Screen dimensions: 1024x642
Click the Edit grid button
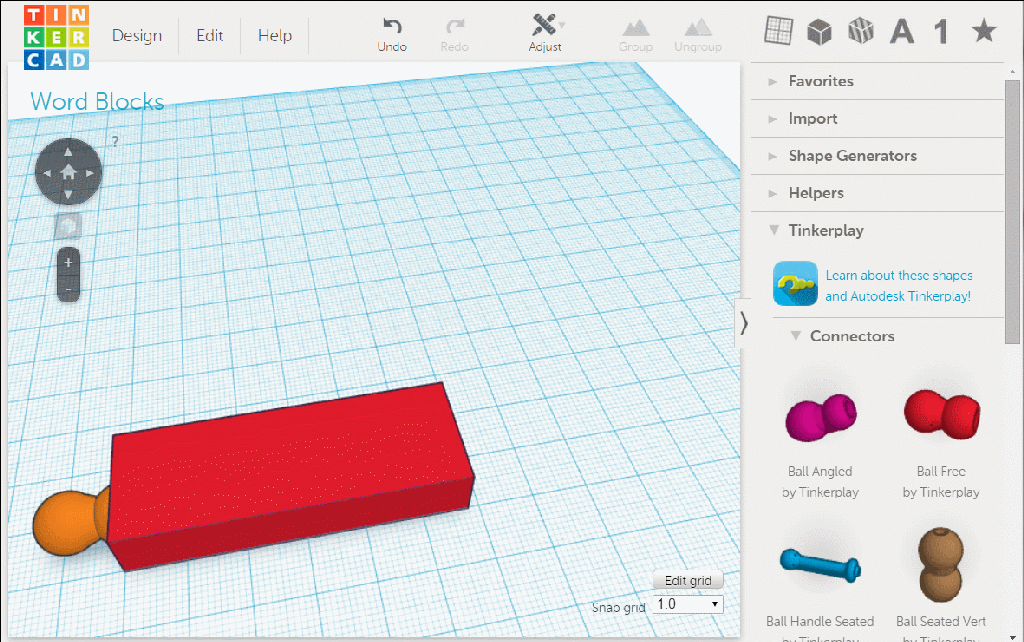pos(688,580)
